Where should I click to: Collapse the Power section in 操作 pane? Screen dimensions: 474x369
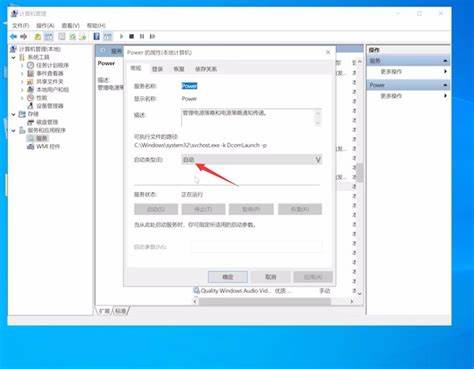click(x=445, y=85)
